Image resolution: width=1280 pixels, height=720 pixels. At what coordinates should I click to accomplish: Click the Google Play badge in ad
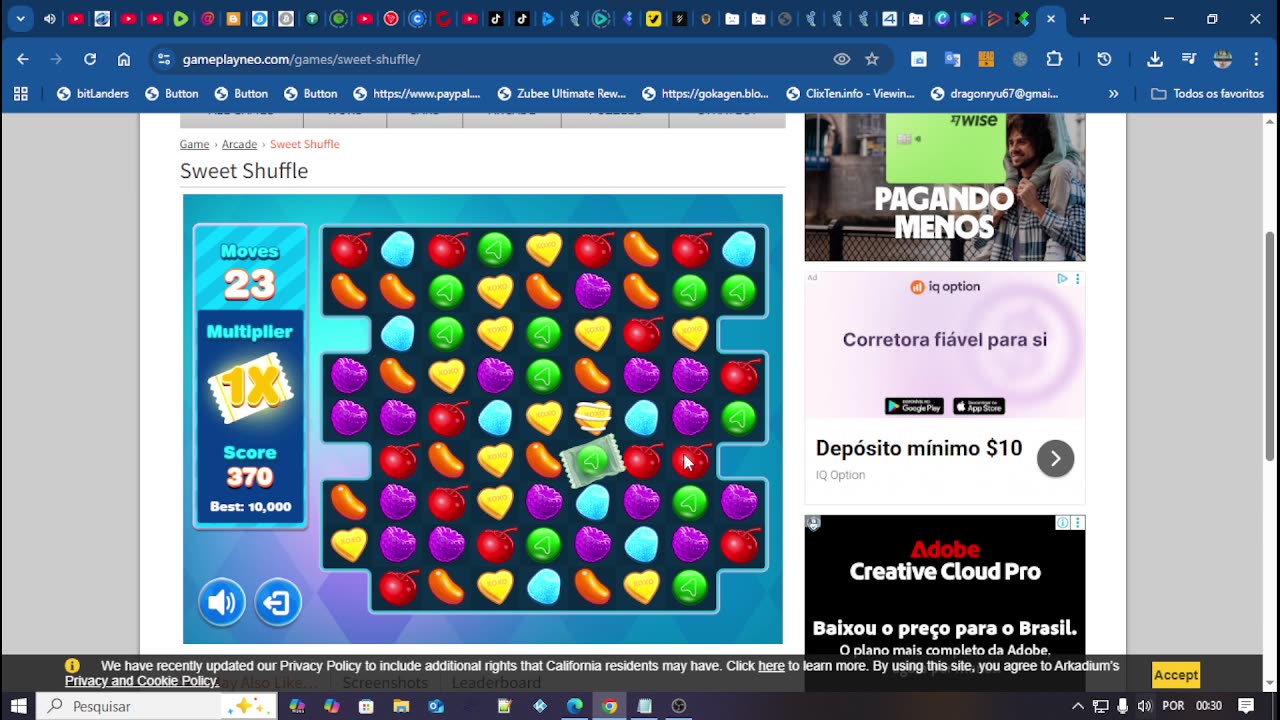(914, 406)
